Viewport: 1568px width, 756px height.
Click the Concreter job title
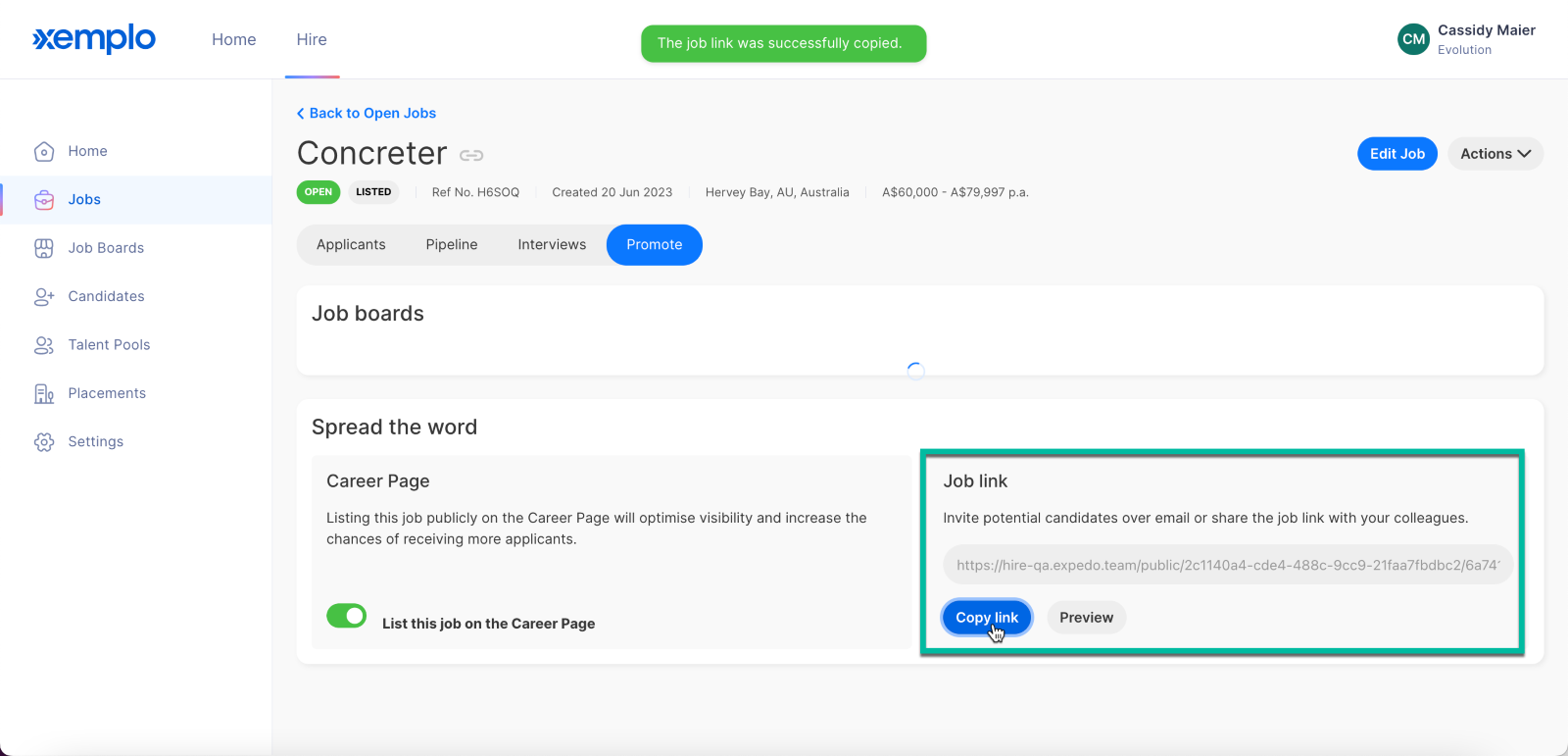pos(372,153)
